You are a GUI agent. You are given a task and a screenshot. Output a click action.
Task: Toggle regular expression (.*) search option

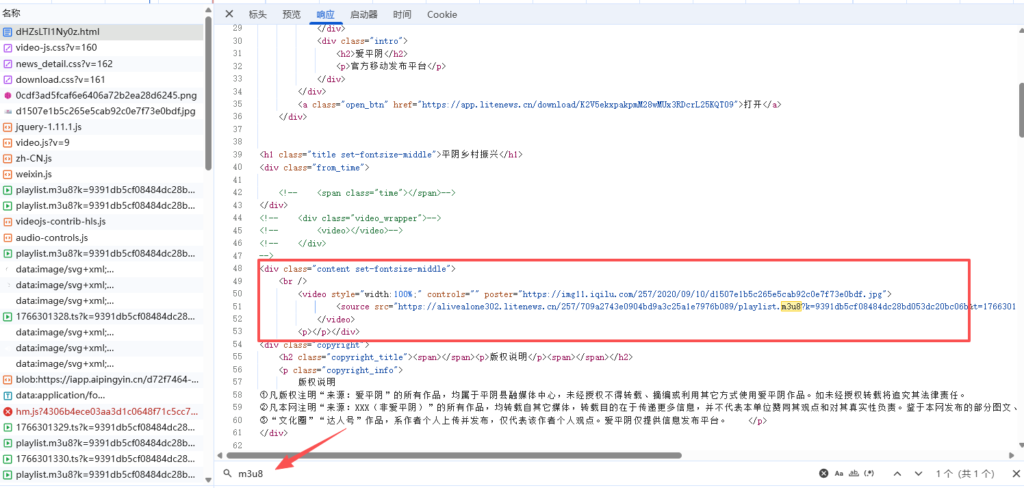869,473
